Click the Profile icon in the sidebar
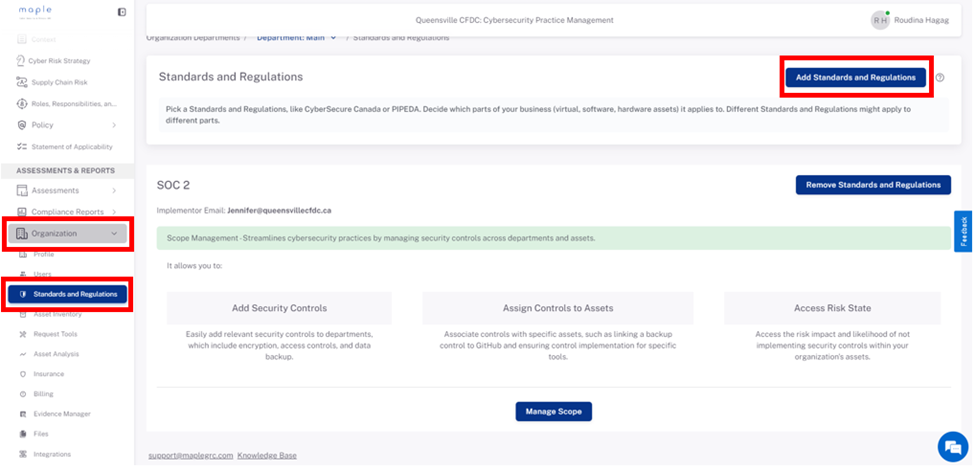The height and width of the screenshot is (470, 975). click(x=23, y=254)
